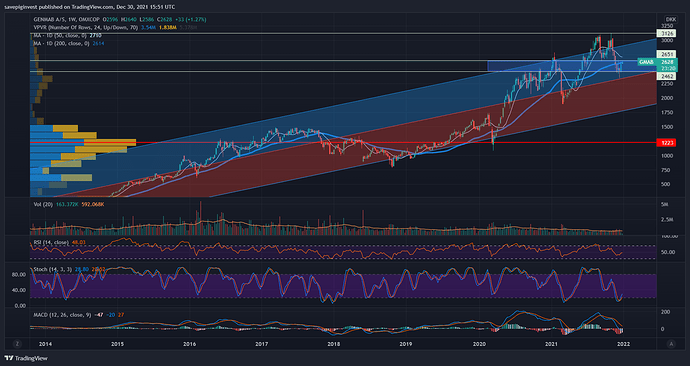
Task: Select the MA 50 indicator legend
Action: coord(61,35)
